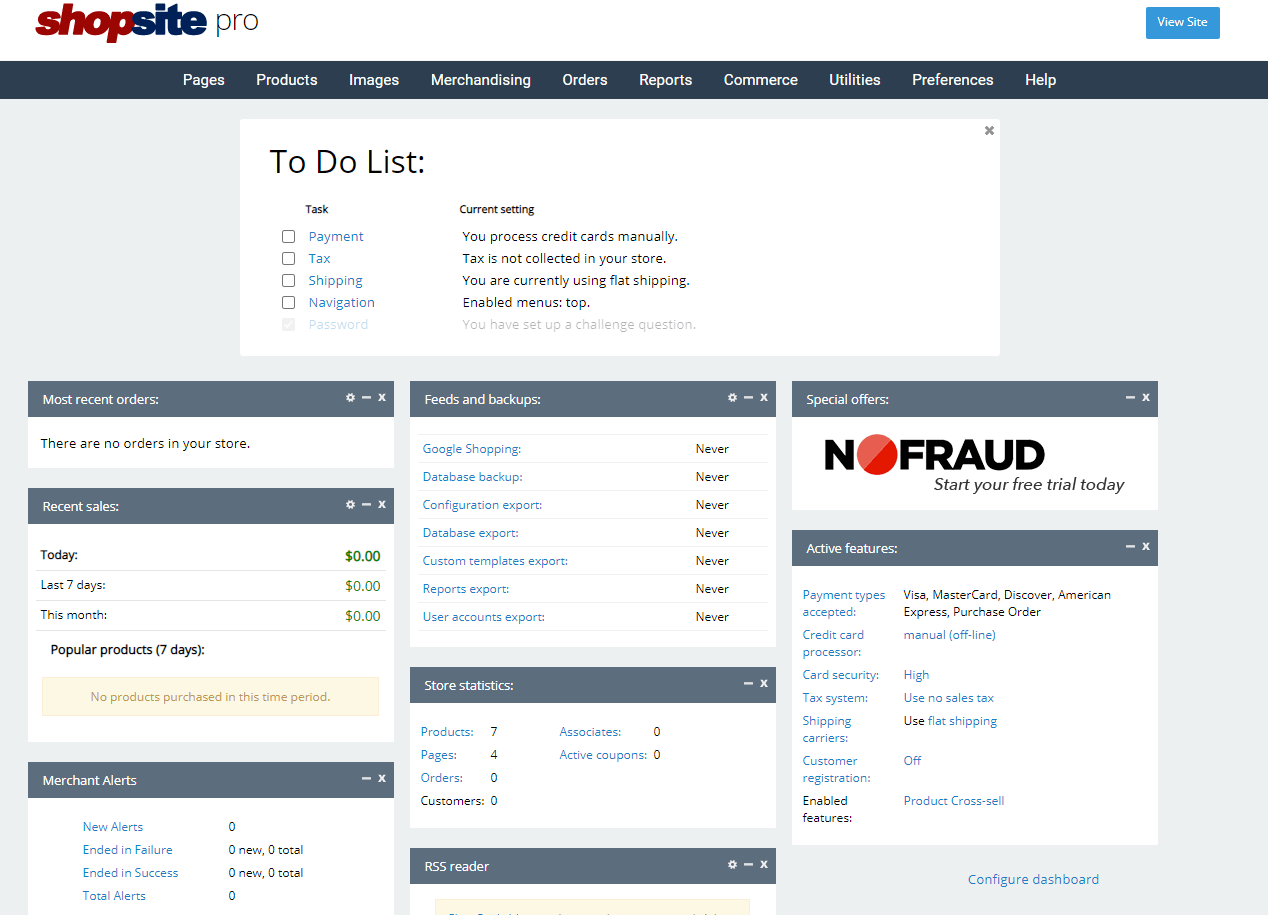Close the To Do List box

[x=989, y=131]
